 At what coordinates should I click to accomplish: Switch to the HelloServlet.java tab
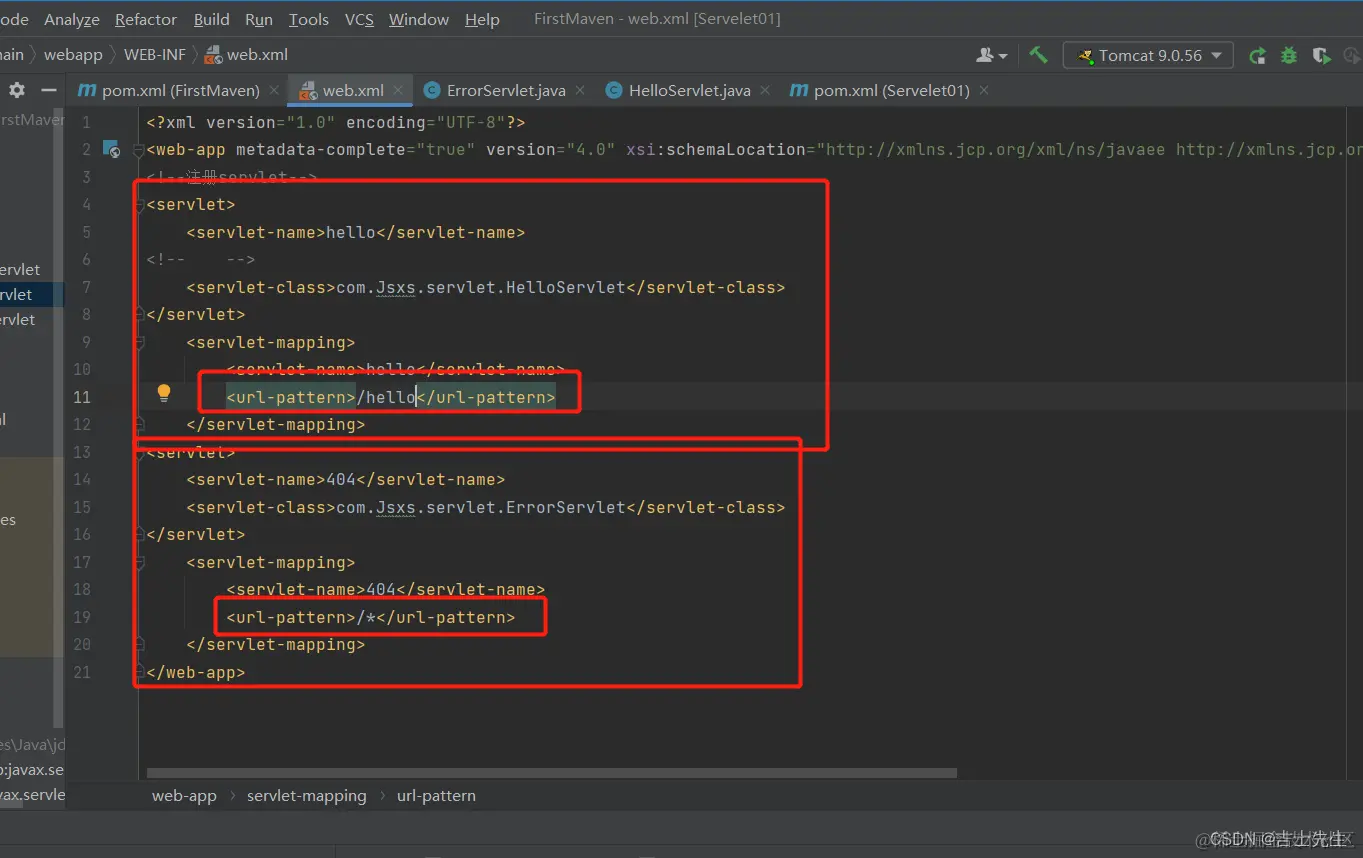[x=689, y=90]
